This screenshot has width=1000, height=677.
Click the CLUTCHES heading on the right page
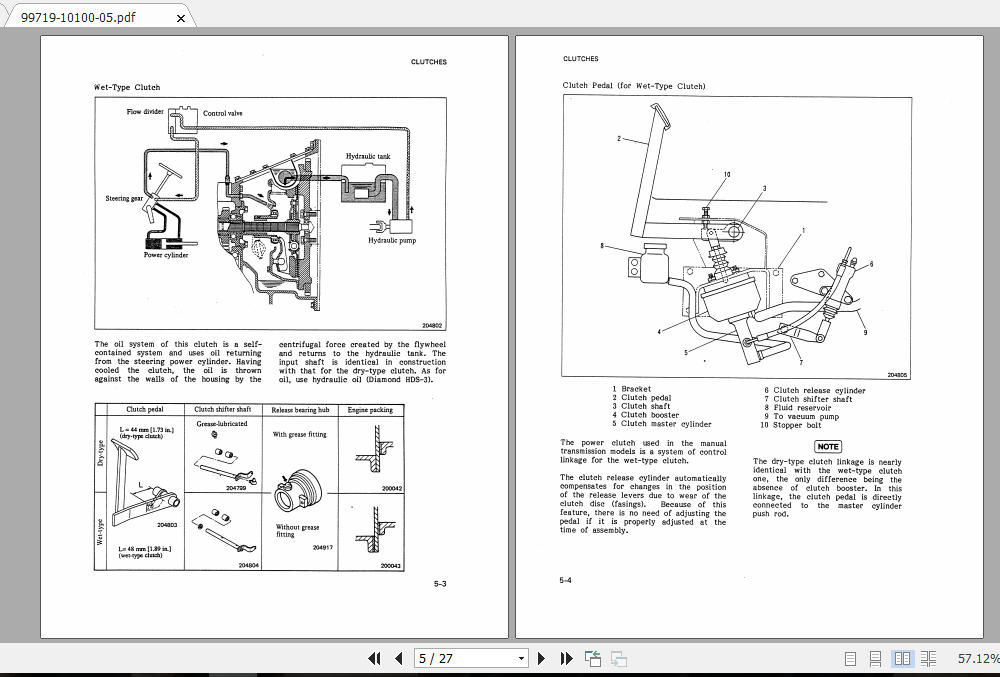tap(580, 59)
